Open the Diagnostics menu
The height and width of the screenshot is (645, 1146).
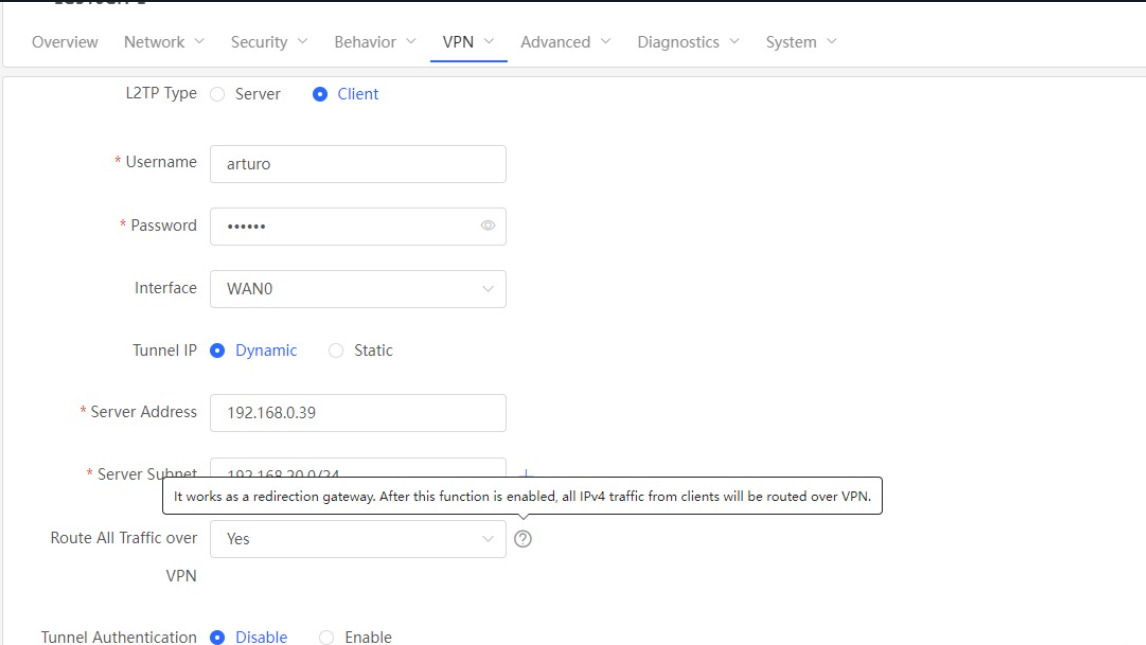click(688, 42)
